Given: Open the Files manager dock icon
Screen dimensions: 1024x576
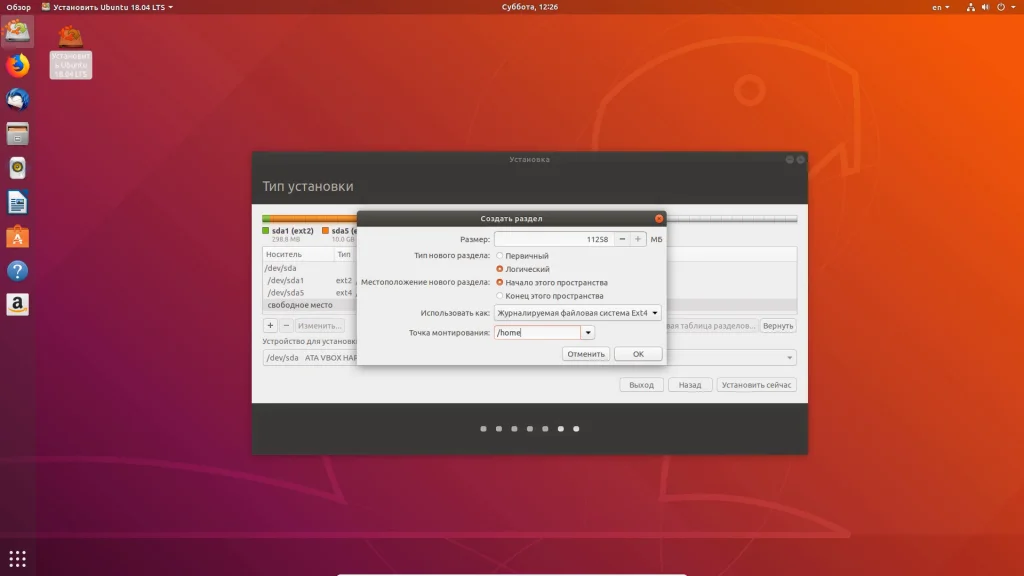Looking at the screenshot, I should 17,134.
